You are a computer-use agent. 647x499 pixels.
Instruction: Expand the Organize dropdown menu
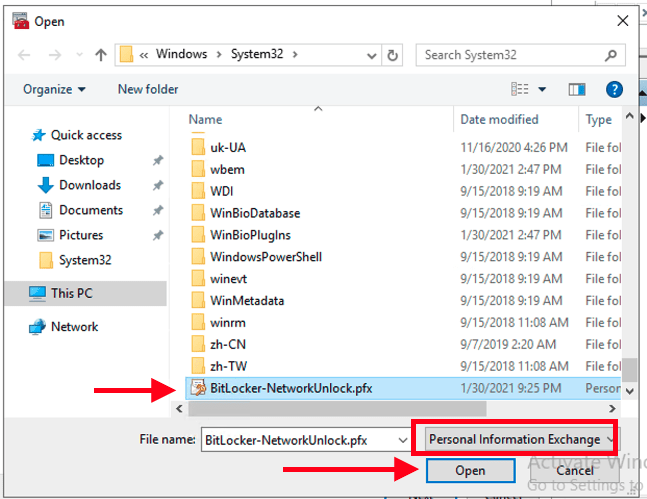tap(54, 89)
